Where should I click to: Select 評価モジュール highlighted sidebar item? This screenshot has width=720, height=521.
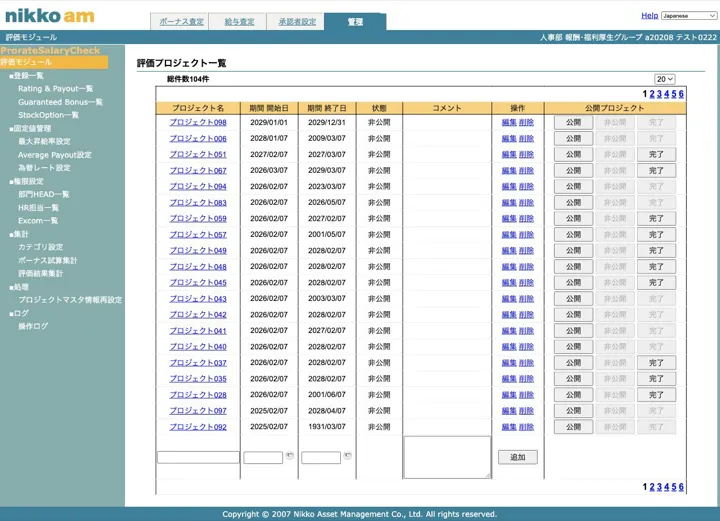point(54,62)
